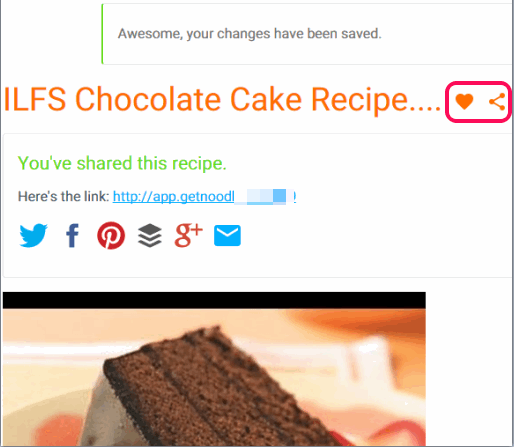Send the recipe via the email envelope icon

point(227,235)
